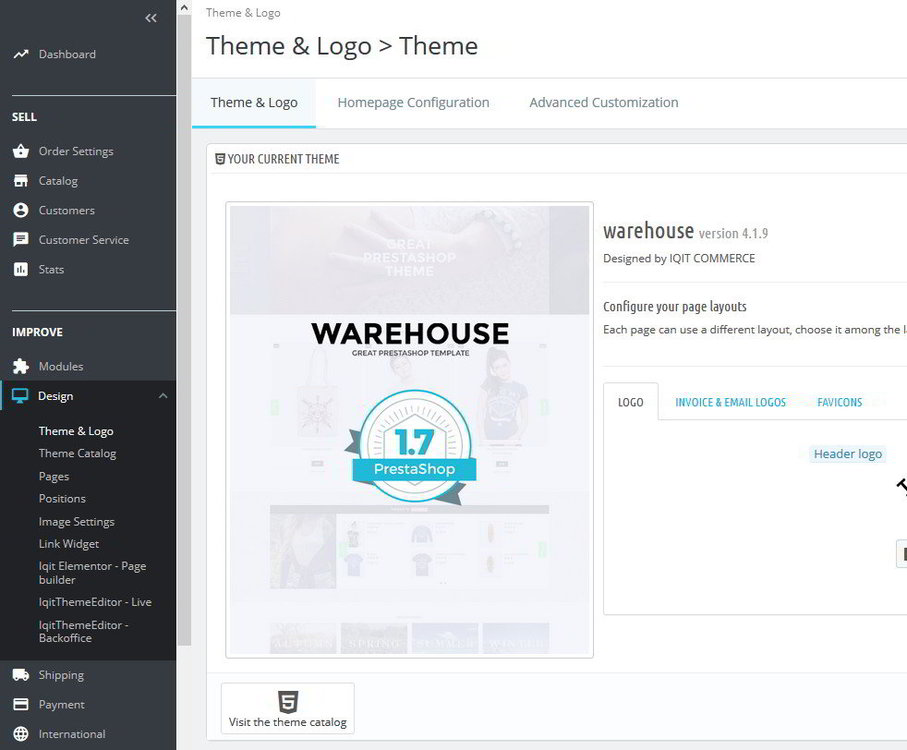Image resolution: width=907 pixels, height=750 pixels.
Task: Switch to Theme & Logo tab
Action: pyautogui.click(x=254, y=103)
